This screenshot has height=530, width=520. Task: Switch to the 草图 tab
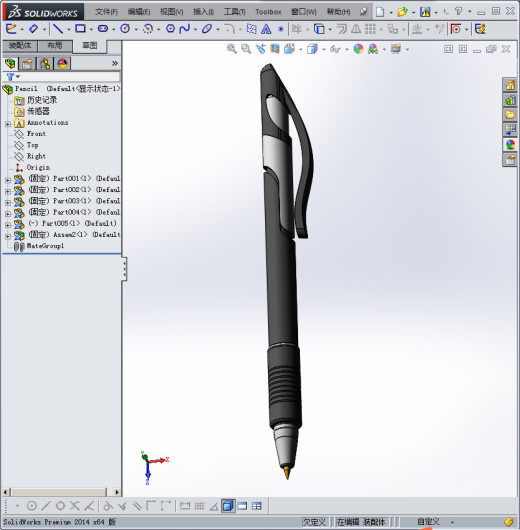90,46
